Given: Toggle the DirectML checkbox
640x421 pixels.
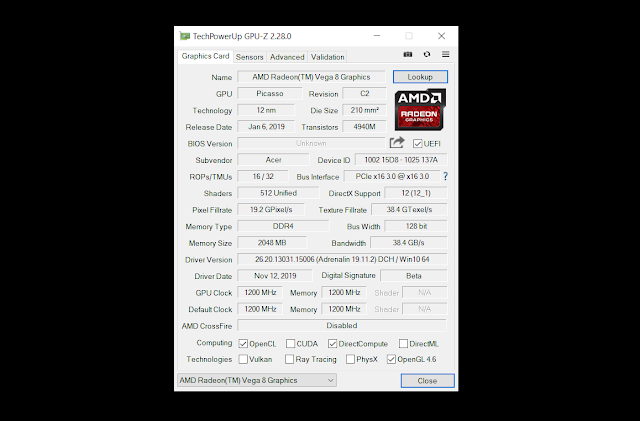Looking at the screenshot, I should (x=403, y=343).
